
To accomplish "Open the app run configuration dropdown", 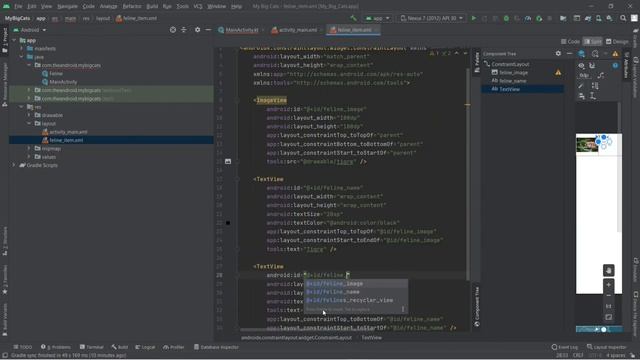I will [x=378, y=18].
